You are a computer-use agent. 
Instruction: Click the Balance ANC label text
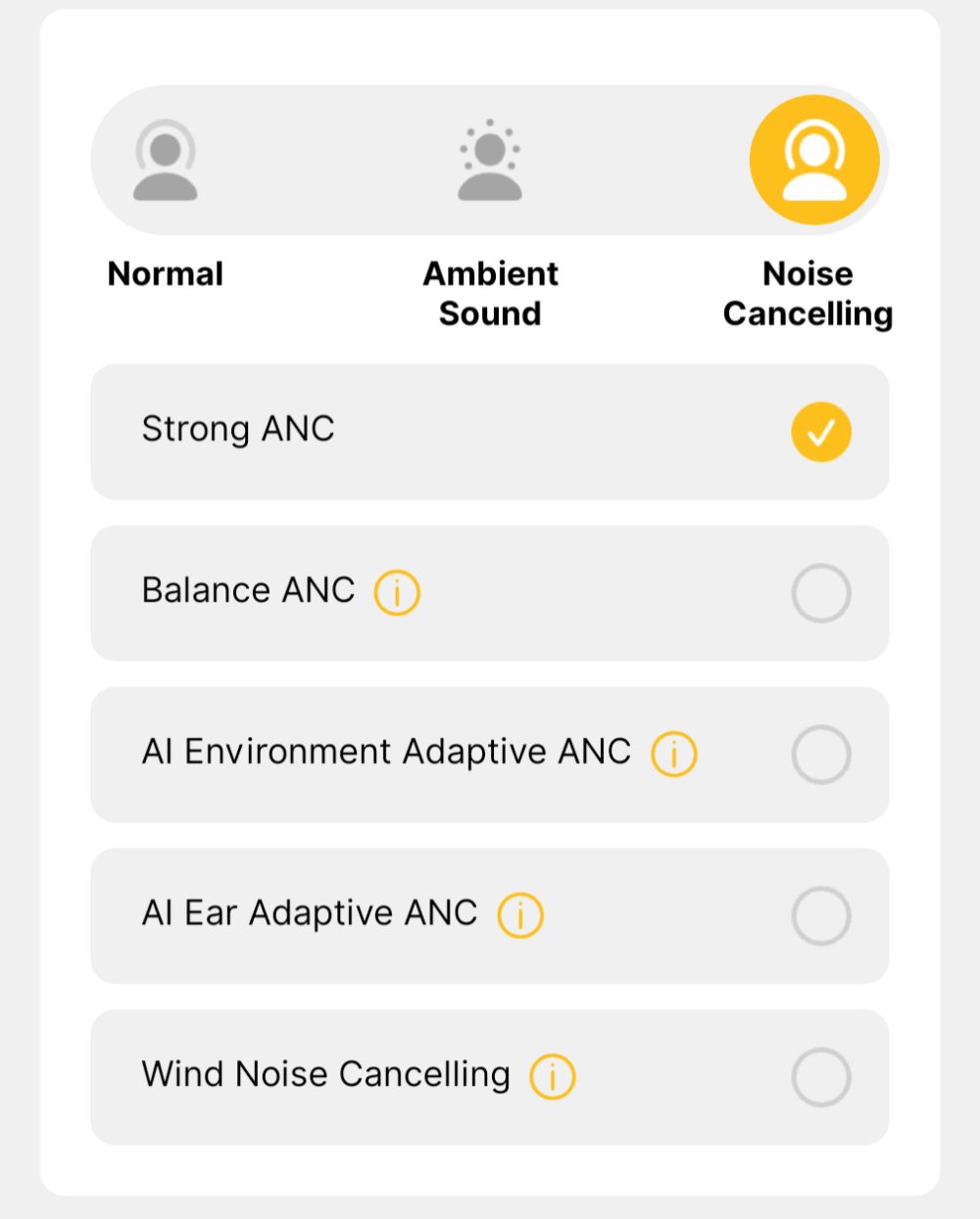[x=248, y=591]
